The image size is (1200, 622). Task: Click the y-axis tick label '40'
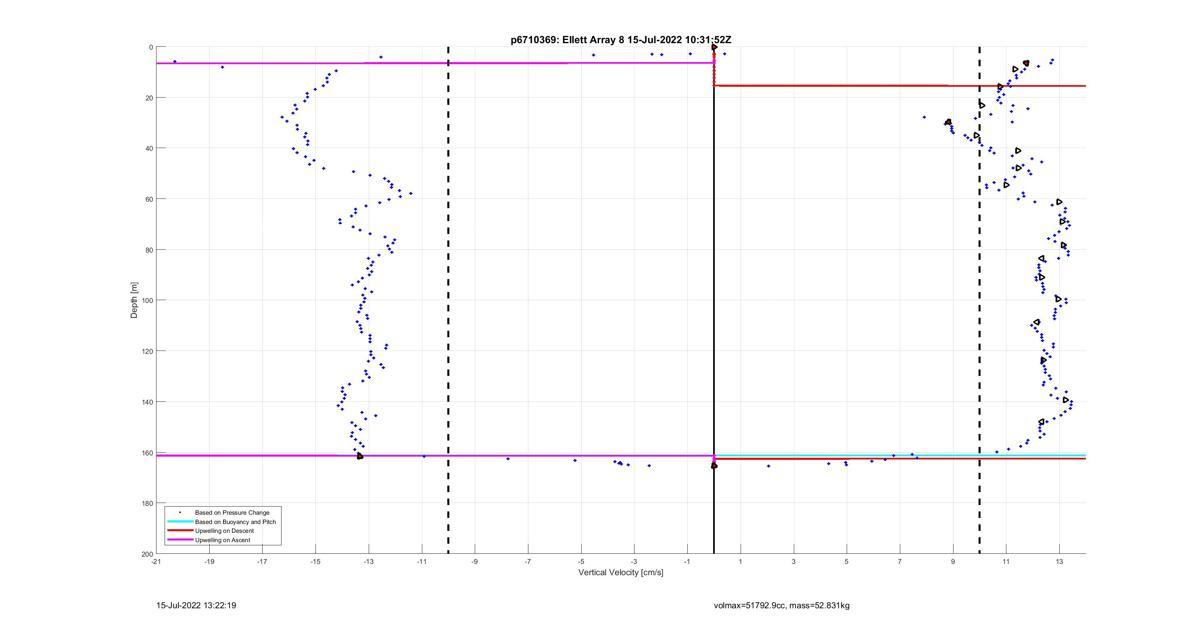148,148
